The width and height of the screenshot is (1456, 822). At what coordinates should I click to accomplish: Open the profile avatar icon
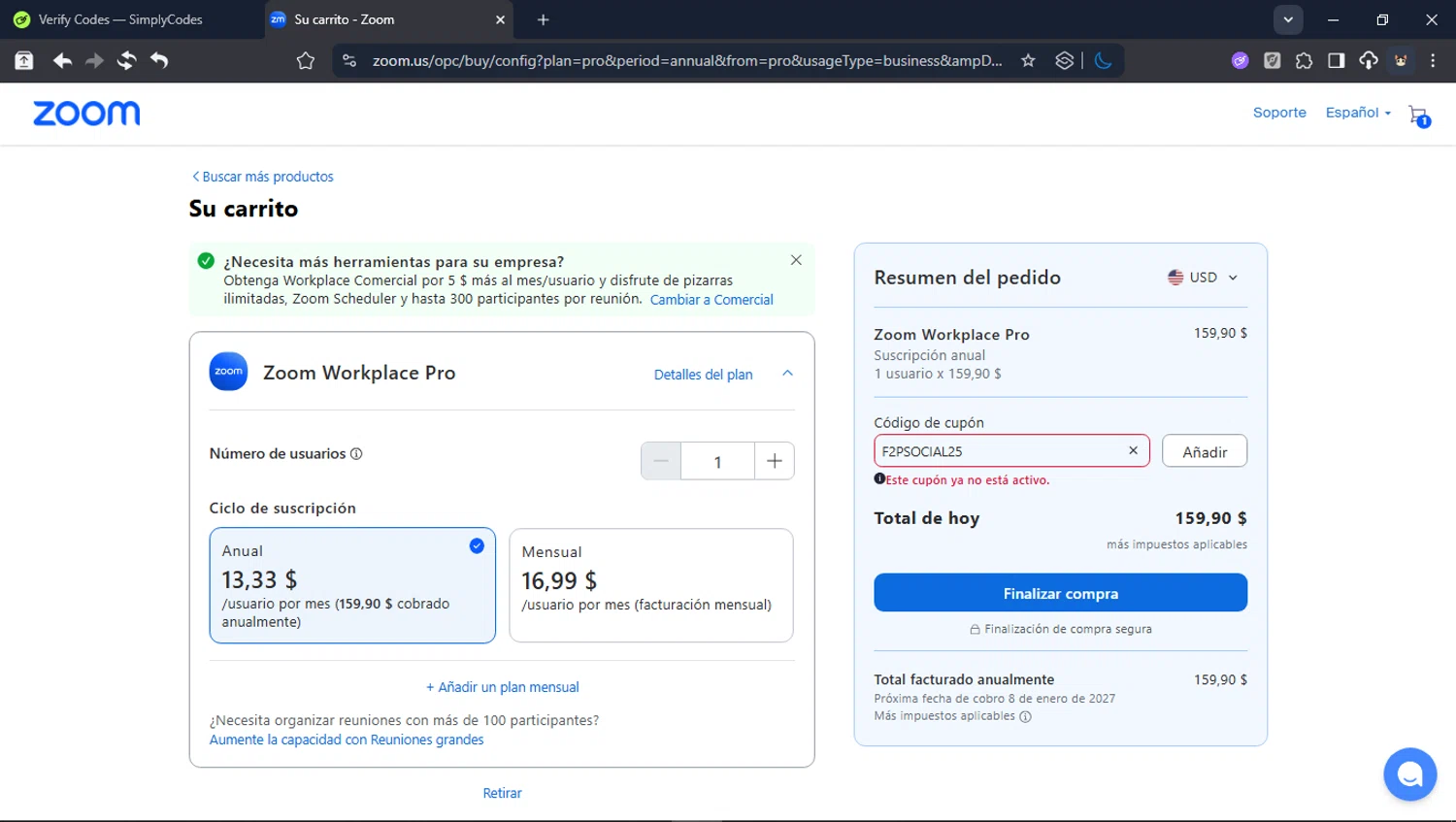(1401, 60)
